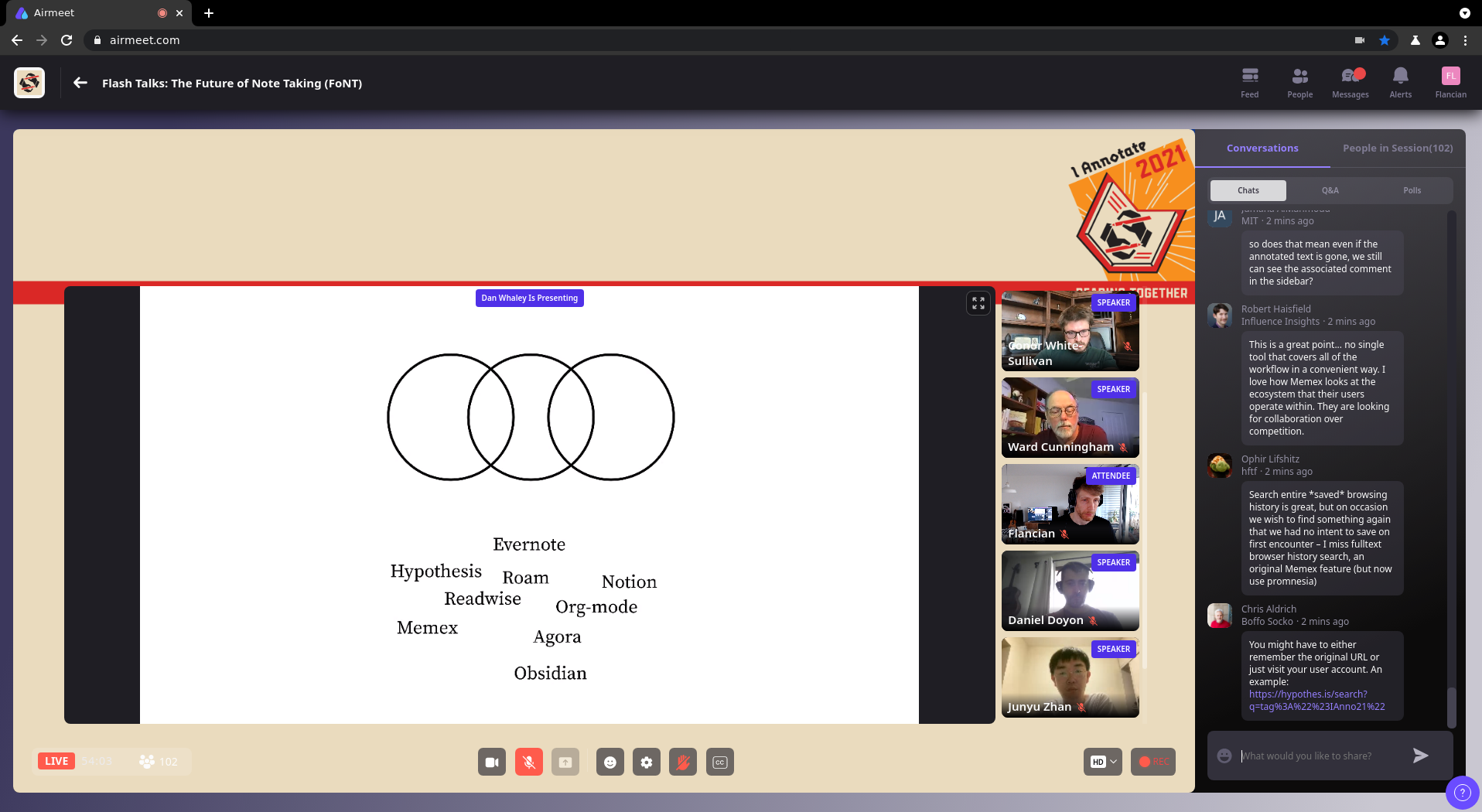This screenshot has width=1482, height=812.
Task: Click the camera indicator in address bar
Action: [x=1360, y=40]
